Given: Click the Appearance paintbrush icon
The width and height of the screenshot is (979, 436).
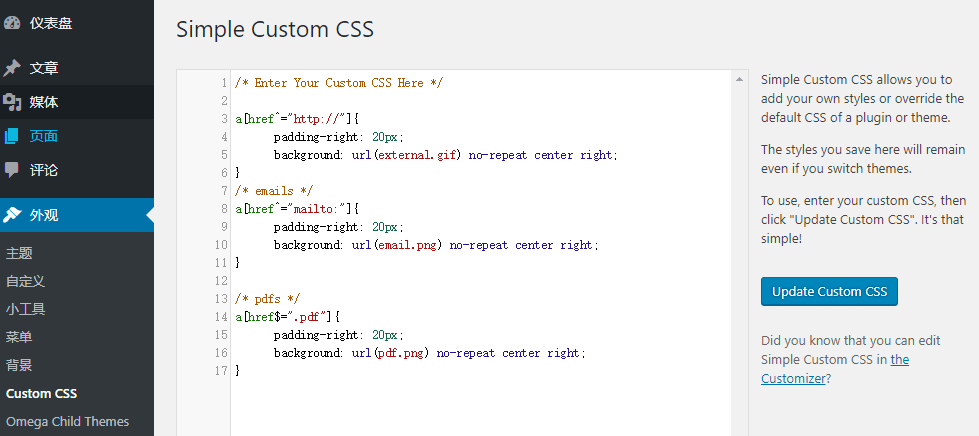Looking at the screenshot, I should (12, 215).
